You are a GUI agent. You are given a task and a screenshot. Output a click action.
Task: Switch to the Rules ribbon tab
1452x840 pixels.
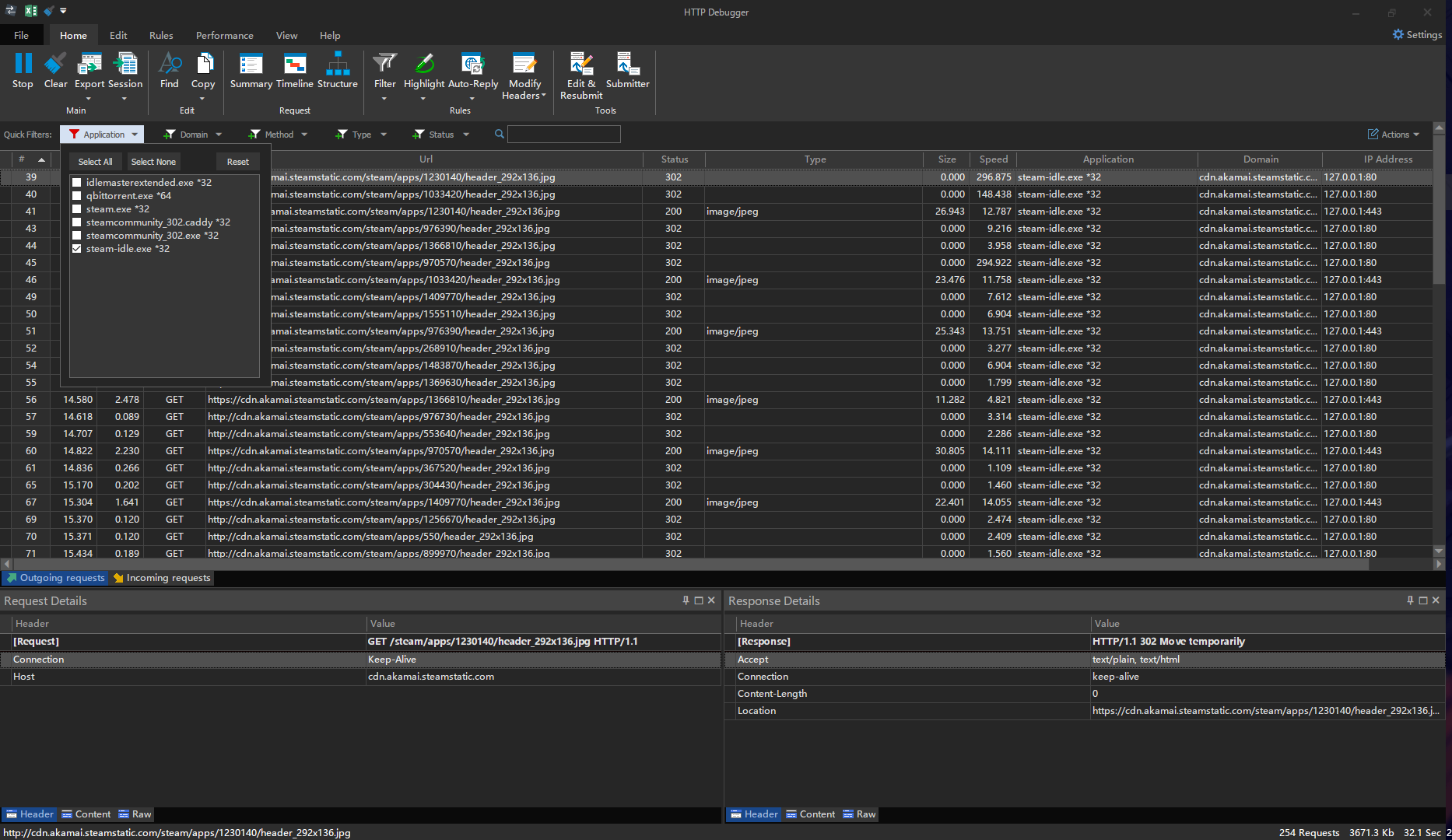point(161,35)
